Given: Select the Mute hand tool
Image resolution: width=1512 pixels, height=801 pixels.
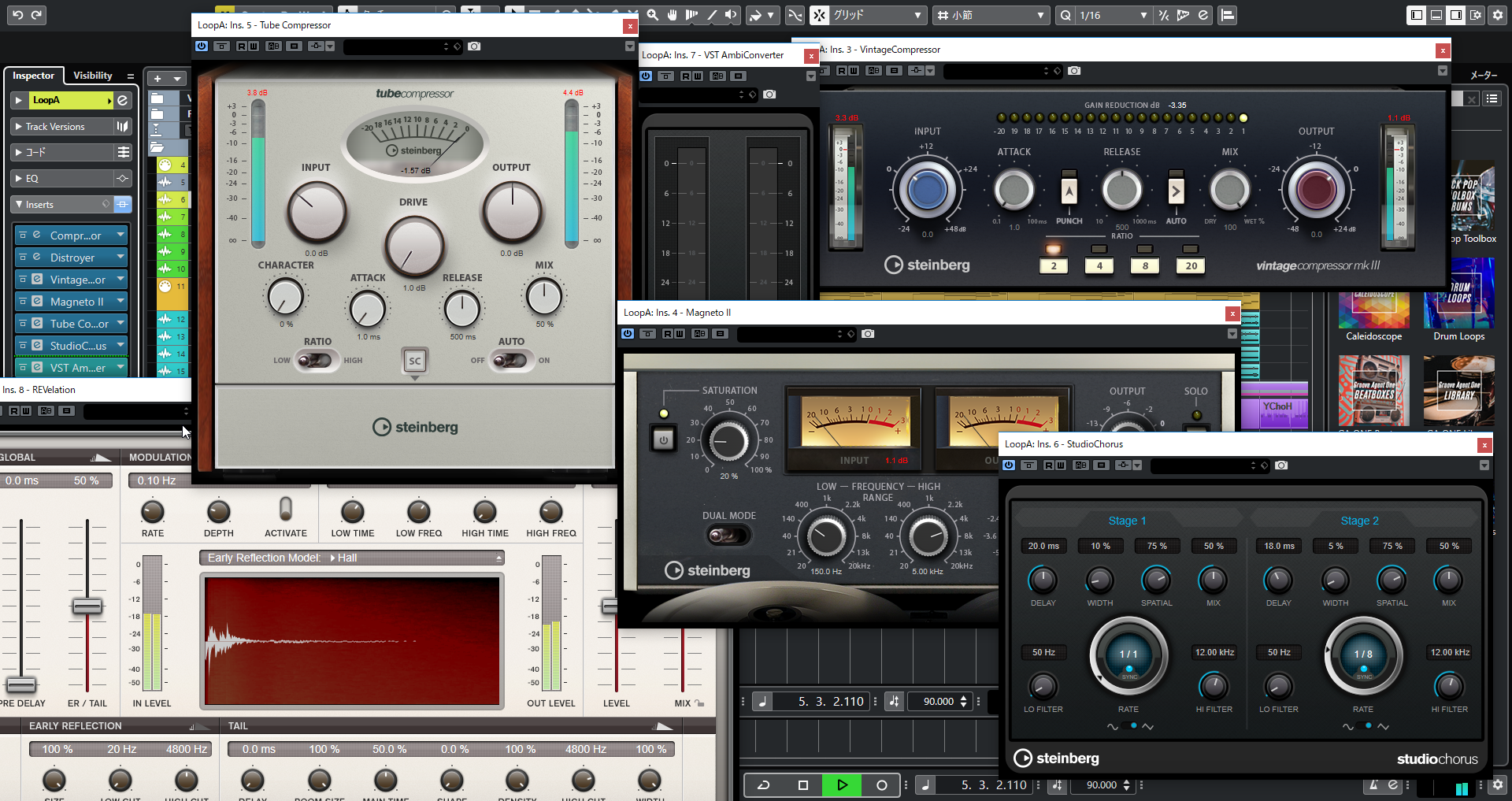Looking at the screenshot, I should (673, 15).
